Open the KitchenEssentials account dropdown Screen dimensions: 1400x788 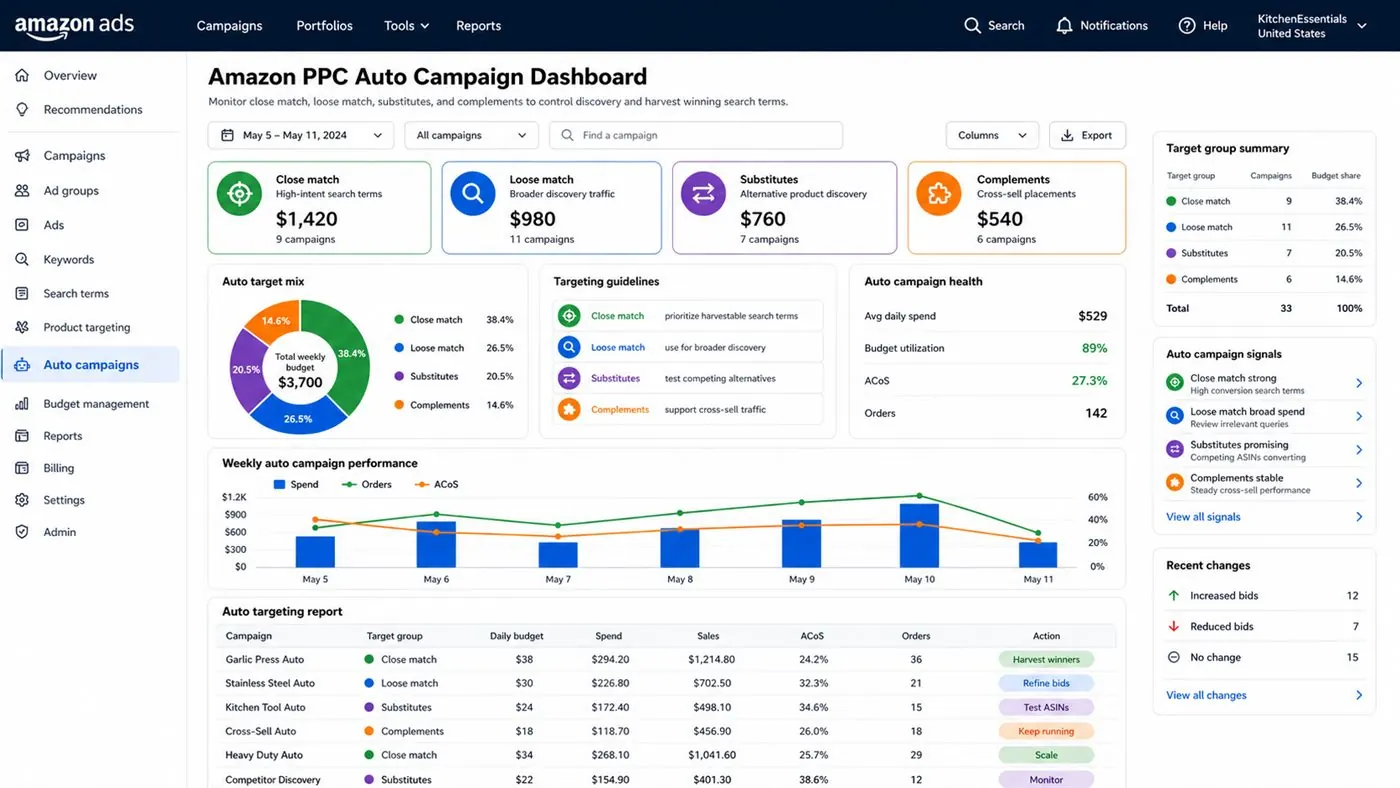pyautogui.click(x=1311, y=26)
